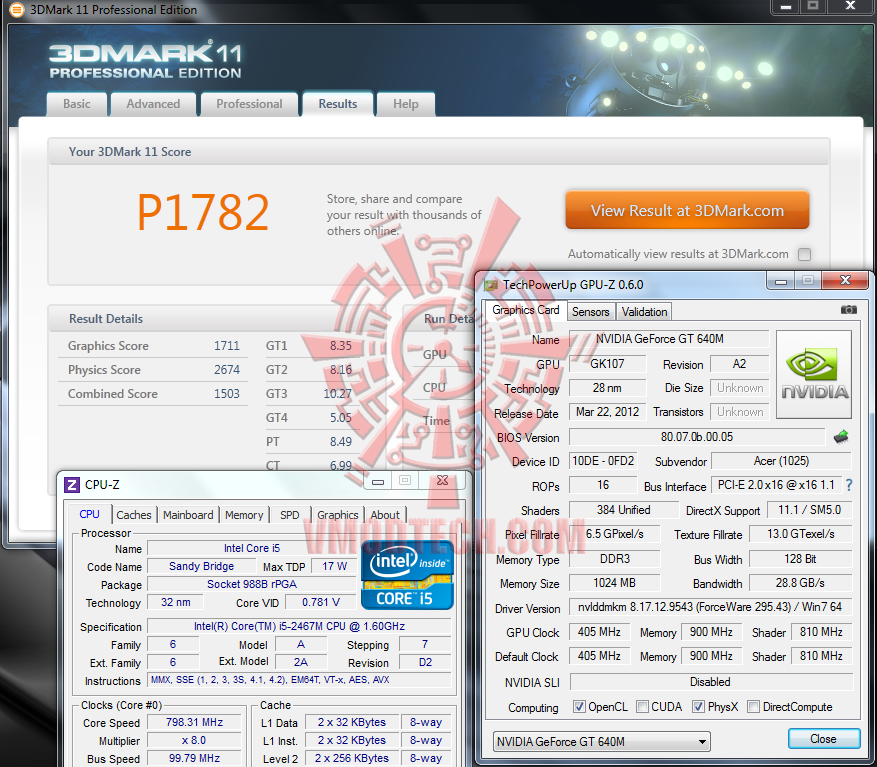The width and height of the screenshot is (877, 767).
Task: Click the 3DMark 11 title bar icon
Action: pos(17,10)
